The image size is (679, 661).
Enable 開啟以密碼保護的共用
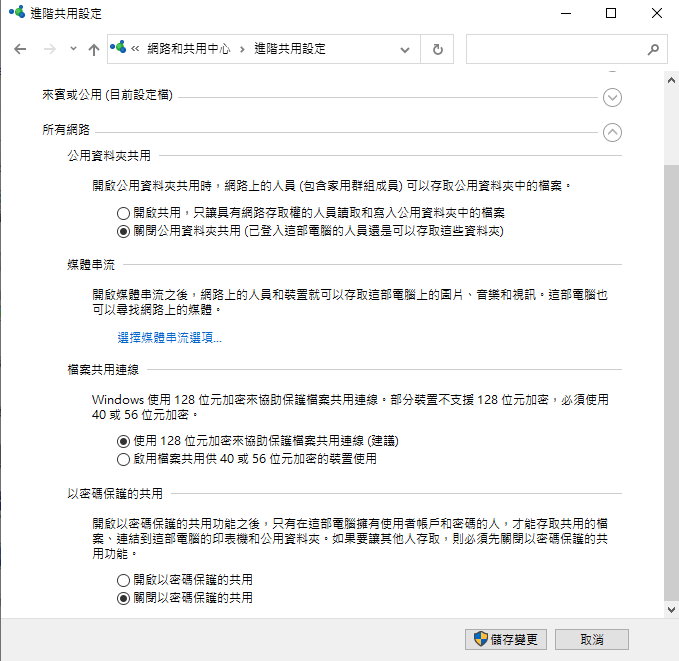(x=123, y=580)
